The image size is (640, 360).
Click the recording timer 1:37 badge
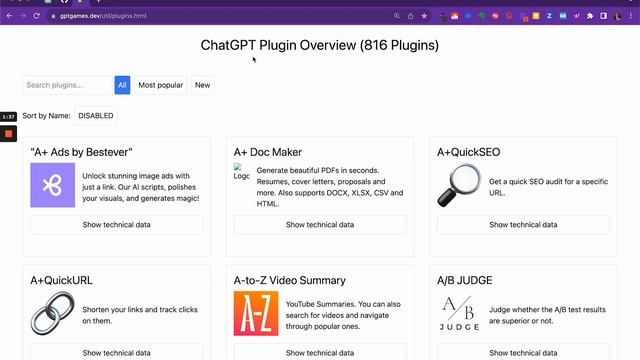click(8, 117)
